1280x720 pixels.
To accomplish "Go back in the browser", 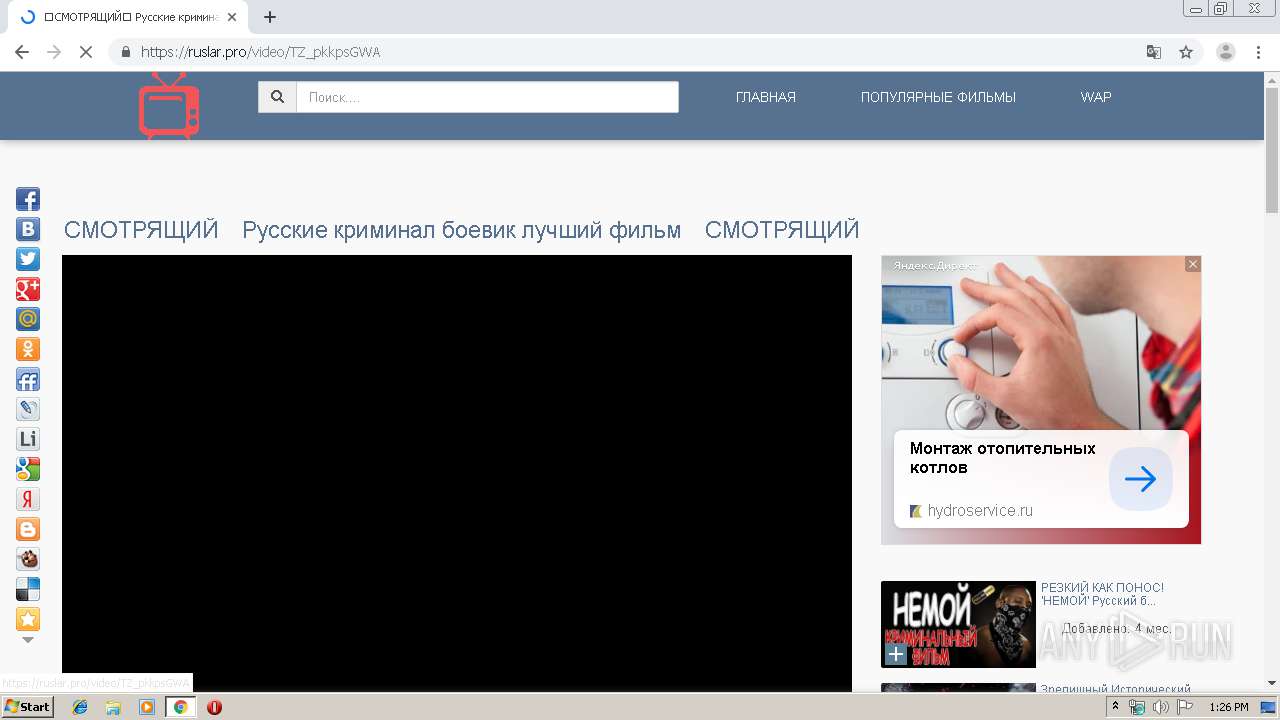I will pos(22,52).
